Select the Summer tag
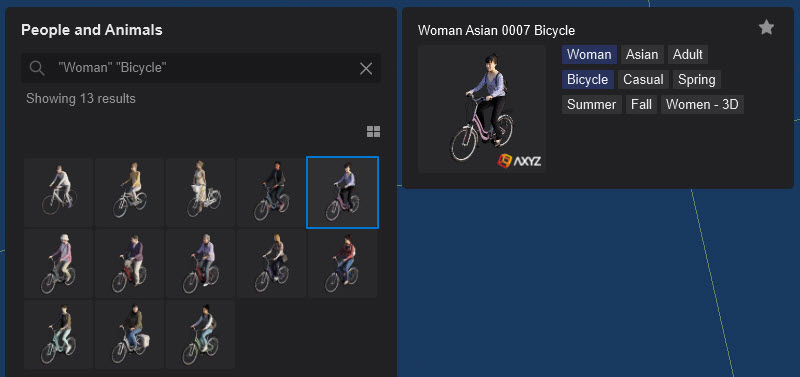The image size is (800, 377). click(592, 105)
